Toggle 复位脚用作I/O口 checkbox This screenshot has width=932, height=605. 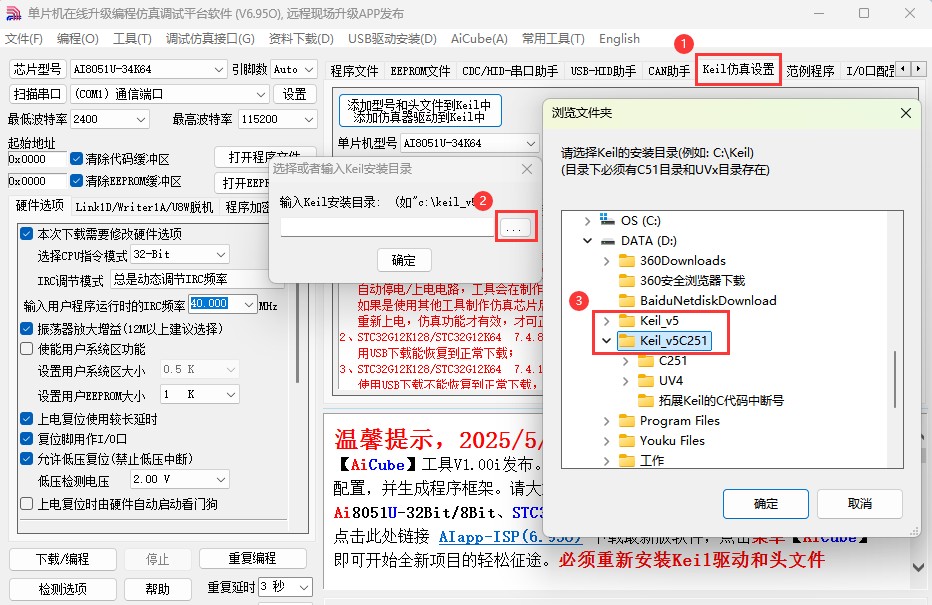coord(27,439)
